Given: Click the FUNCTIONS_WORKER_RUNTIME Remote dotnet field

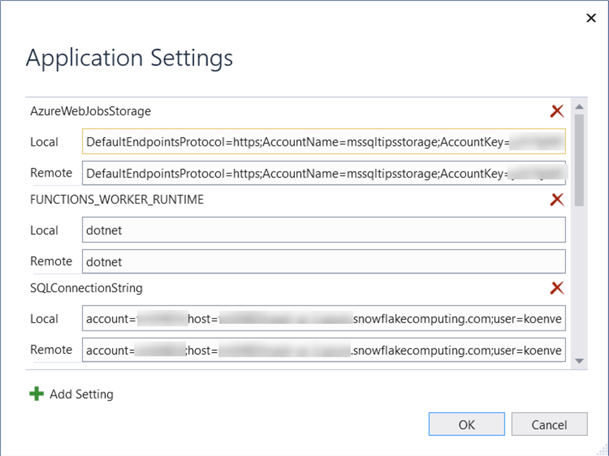Looking at the screenshot, I should tap(324, 261).
